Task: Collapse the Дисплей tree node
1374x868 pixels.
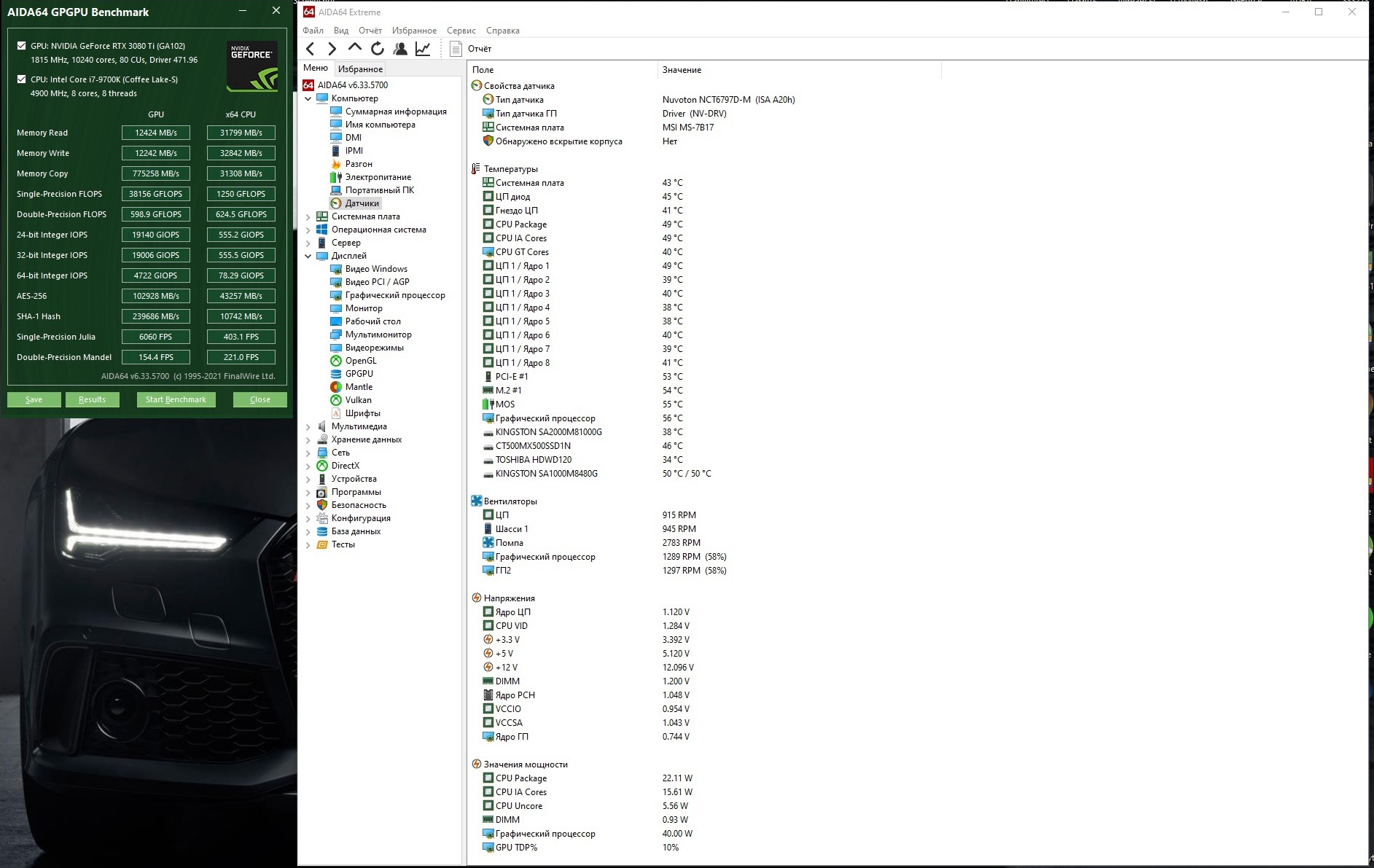Action: coord(308,256)
